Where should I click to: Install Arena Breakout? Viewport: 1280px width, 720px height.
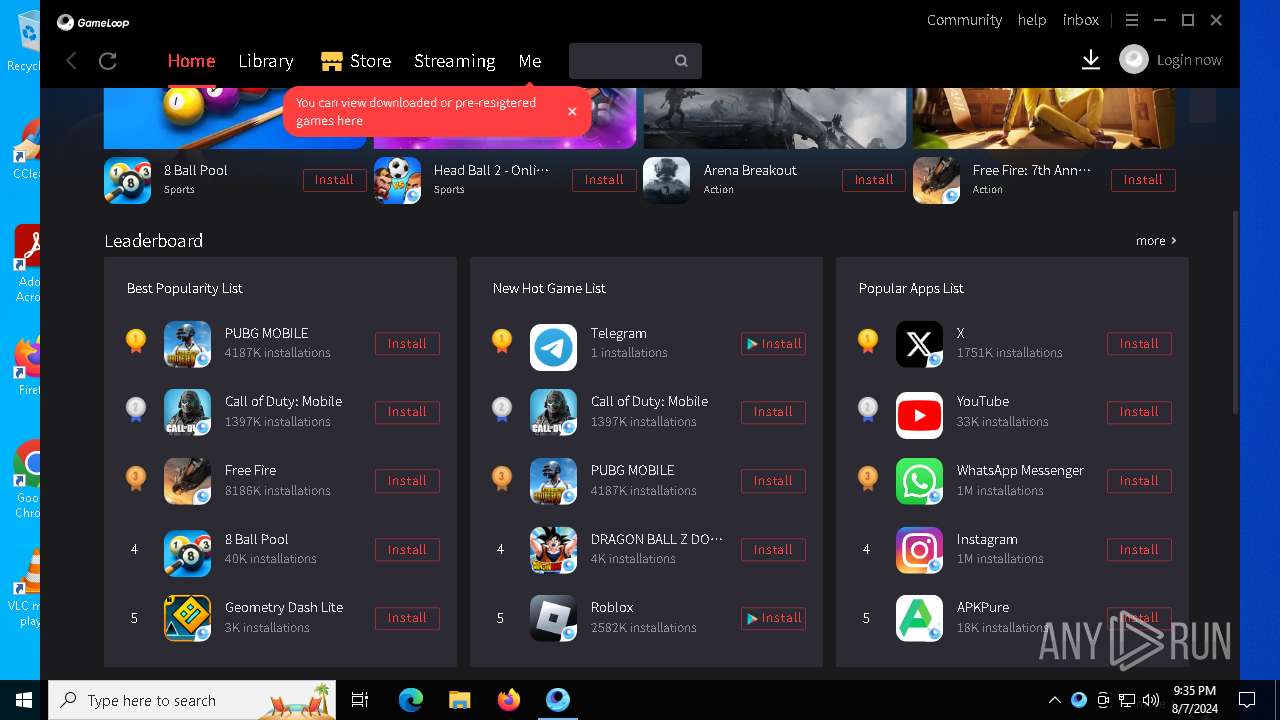(874, 180)
